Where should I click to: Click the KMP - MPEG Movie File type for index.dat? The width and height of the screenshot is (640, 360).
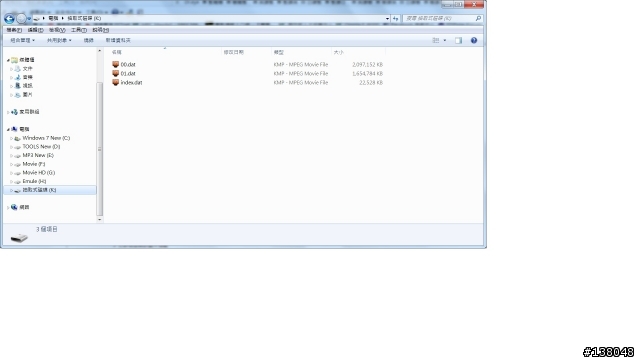coord(301,82)
